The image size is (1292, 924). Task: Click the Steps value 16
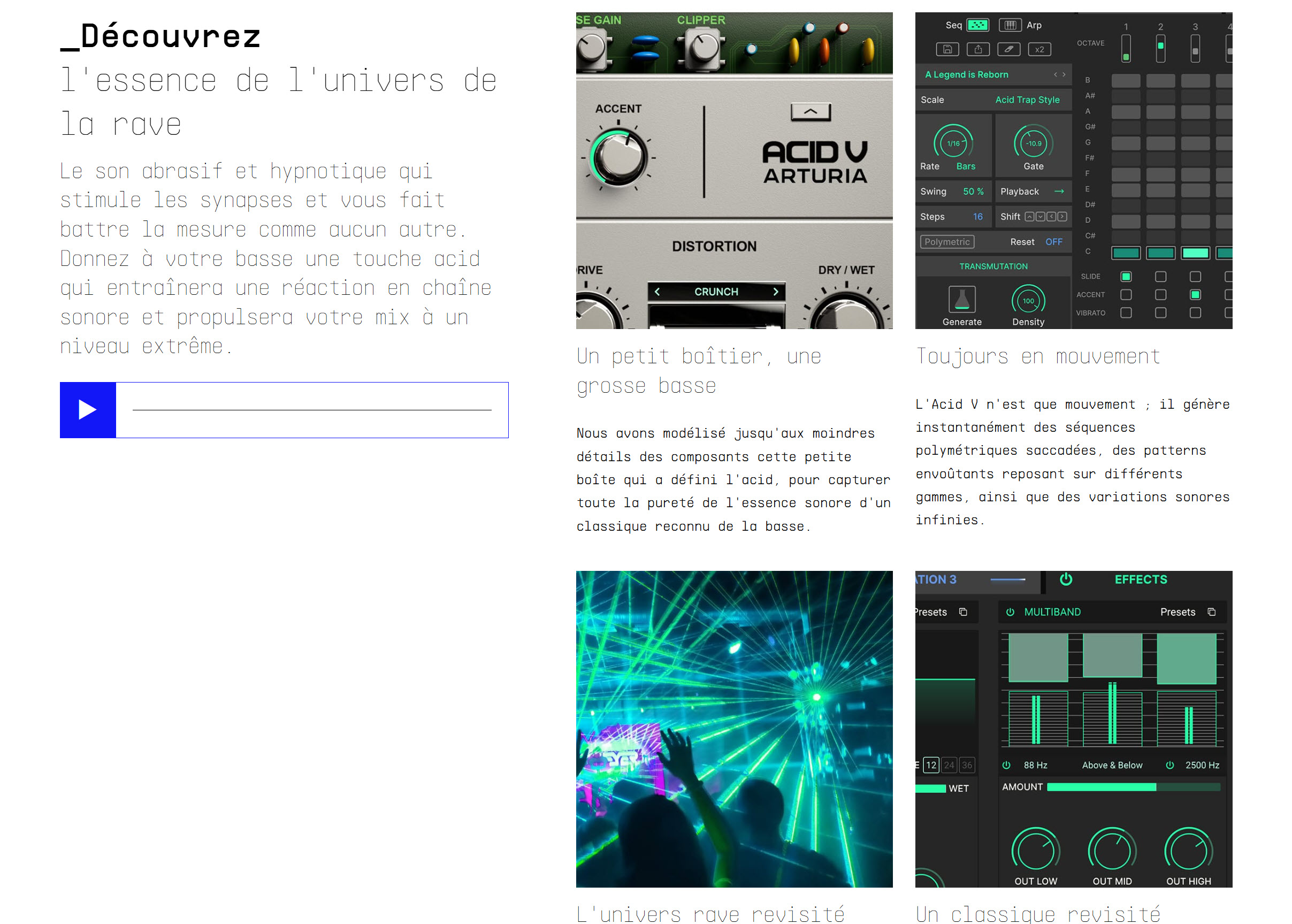(x=977, y=217)
